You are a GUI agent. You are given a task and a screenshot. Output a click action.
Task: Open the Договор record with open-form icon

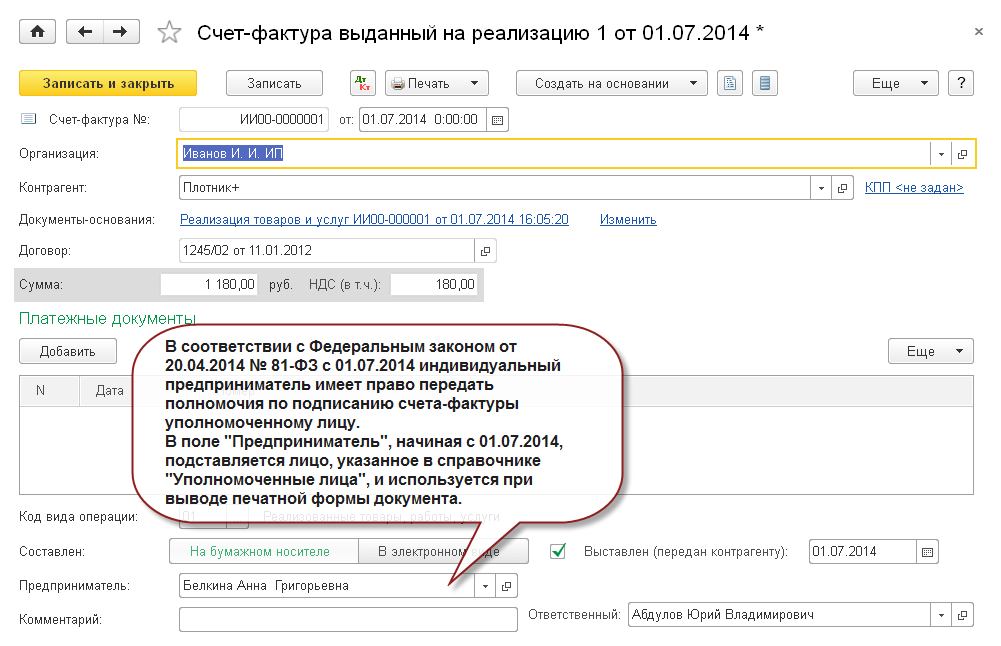coord(486,251)
